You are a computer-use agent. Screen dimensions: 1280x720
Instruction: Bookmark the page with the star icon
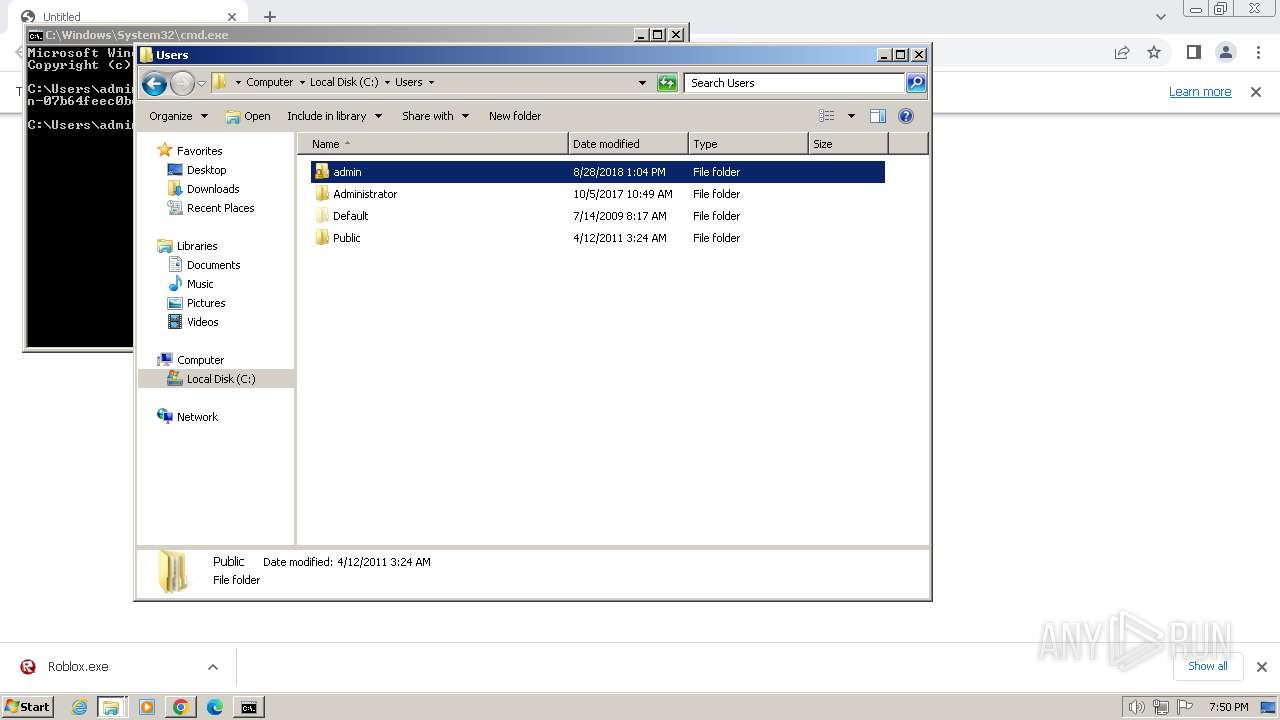(1154, 52)
